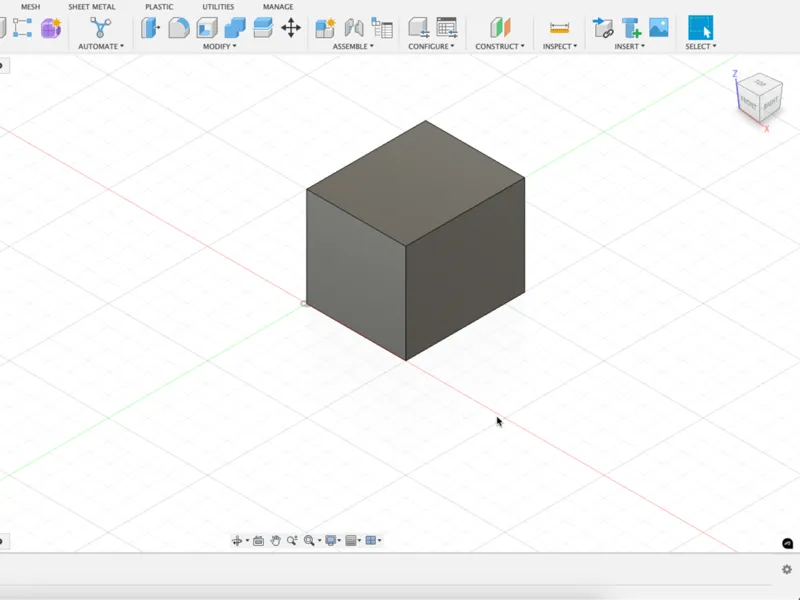Click the TOP face of the ViewCube
Image resolution: width=800 pixels, height=600 pixels.
coord(760,84)
